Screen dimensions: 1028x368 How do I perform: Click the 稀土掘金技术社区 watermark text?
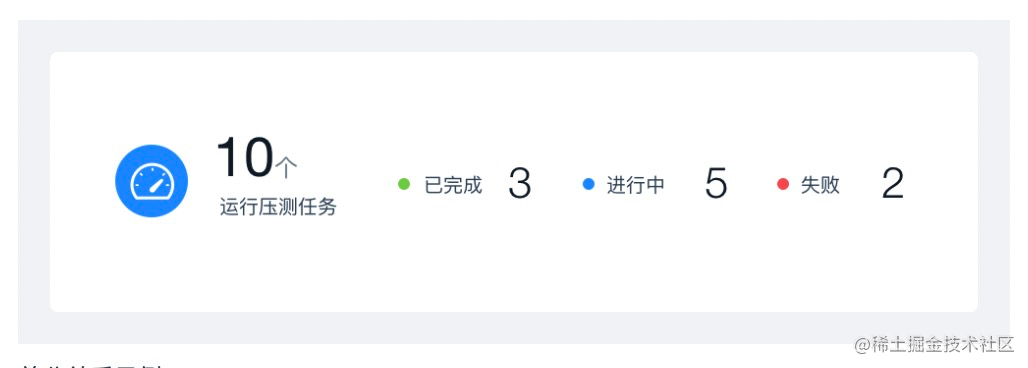[943, 344]
